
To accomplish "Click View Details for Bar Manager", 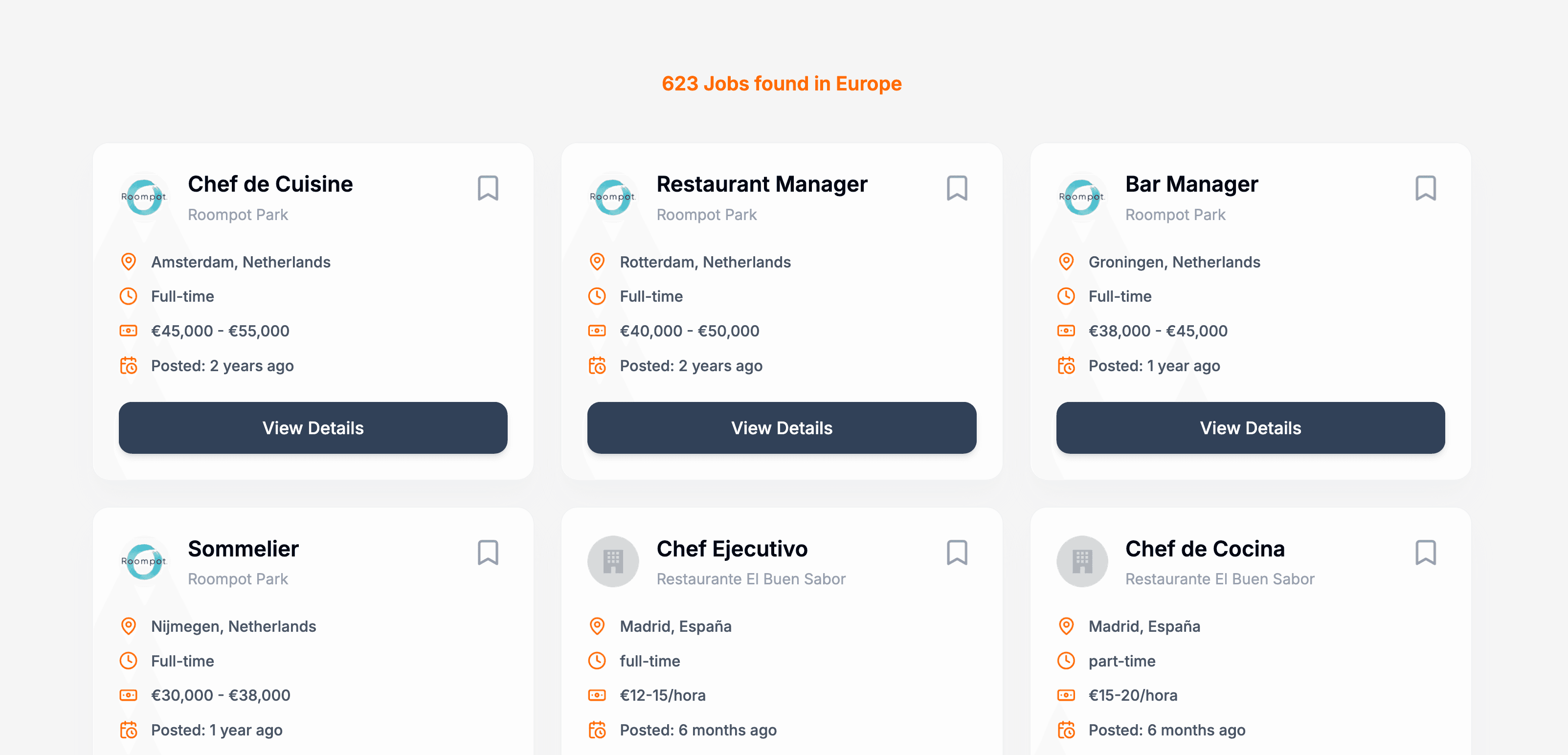I will 1250,428.
